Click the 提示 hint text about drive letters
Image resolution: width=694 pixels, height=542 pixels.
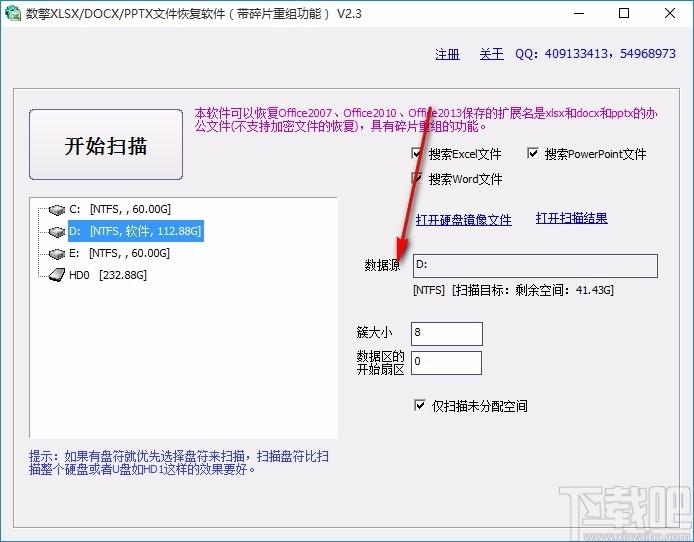(179, 462)
